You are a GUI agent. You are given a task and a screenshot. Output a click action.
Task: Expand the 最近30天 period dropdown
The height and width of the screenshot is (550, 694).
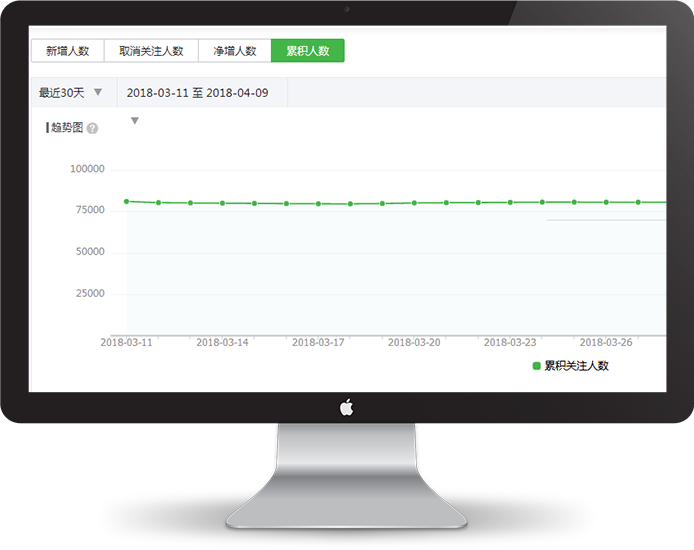click(x=72, y=93)
